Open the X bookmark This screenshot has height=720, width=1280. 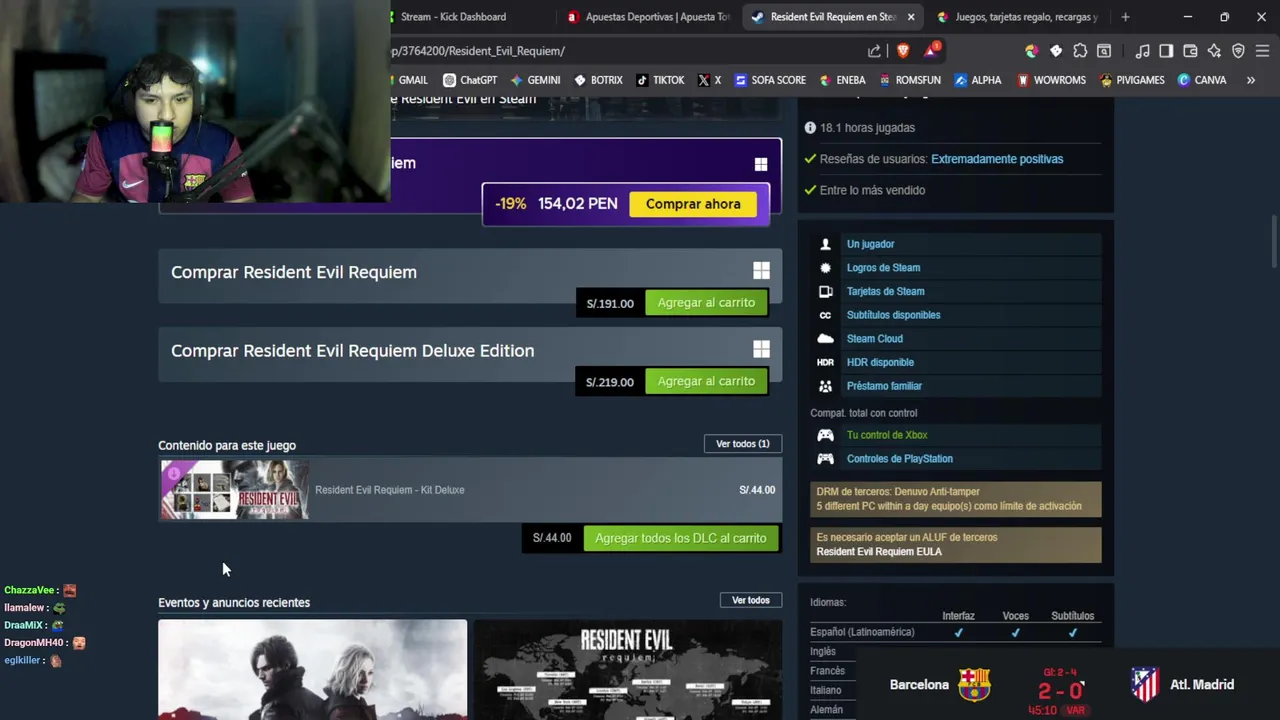click(x=709, y=80)
